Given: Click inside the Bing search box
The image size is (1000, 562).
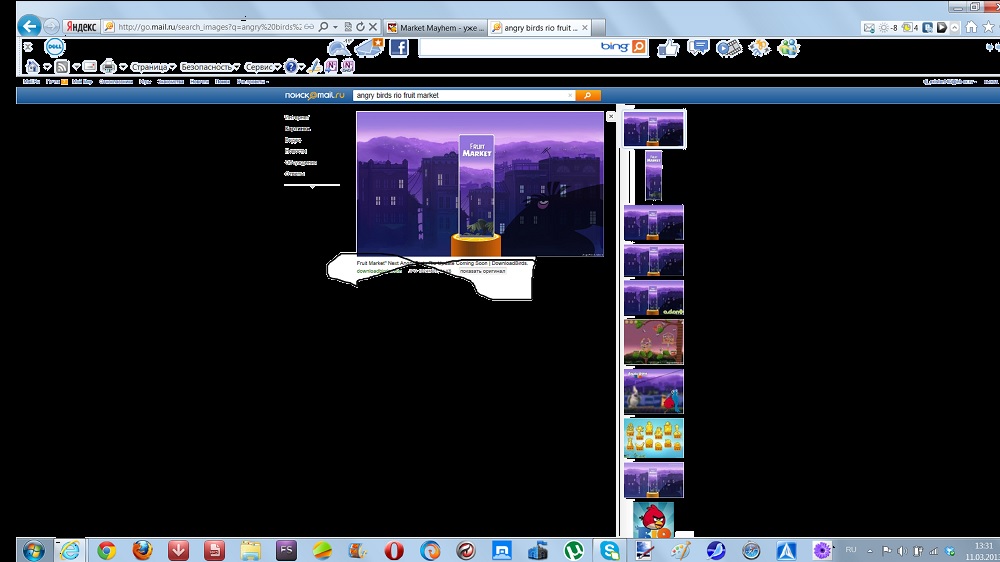Looking at the screenshot, I should tap(509, 47).
